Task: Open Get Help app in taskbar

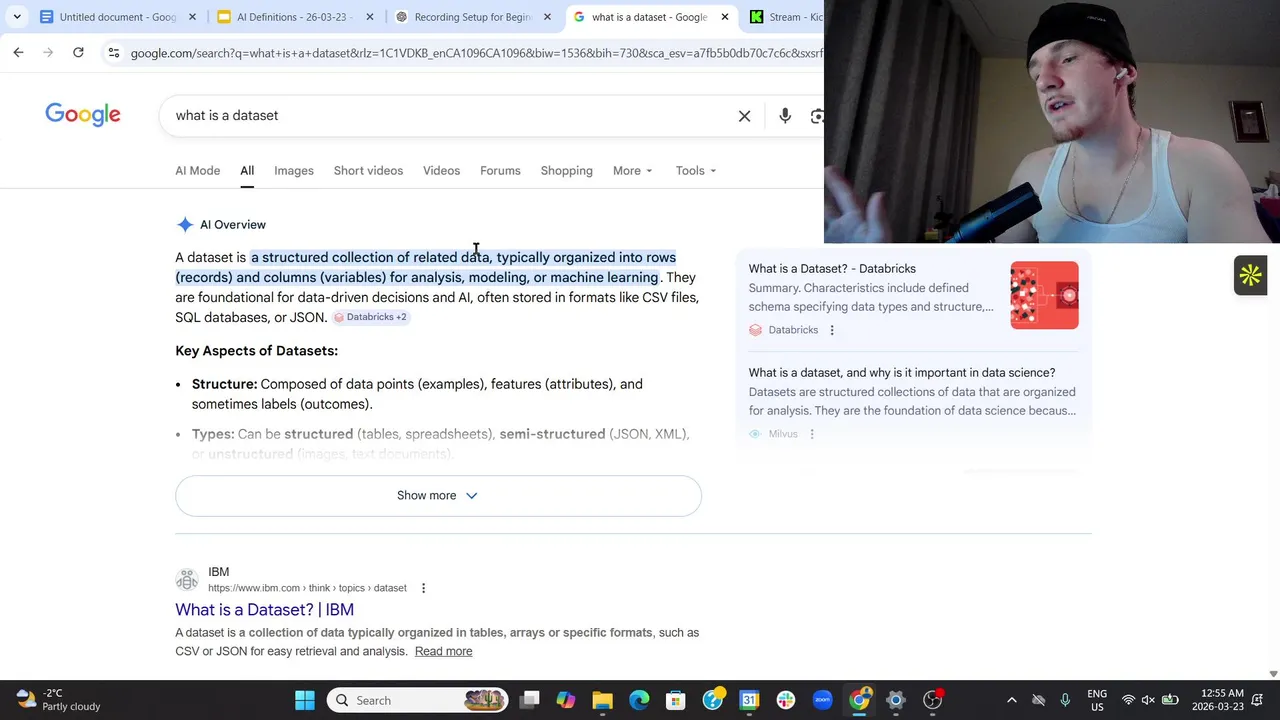Action: tap(713, 700)
